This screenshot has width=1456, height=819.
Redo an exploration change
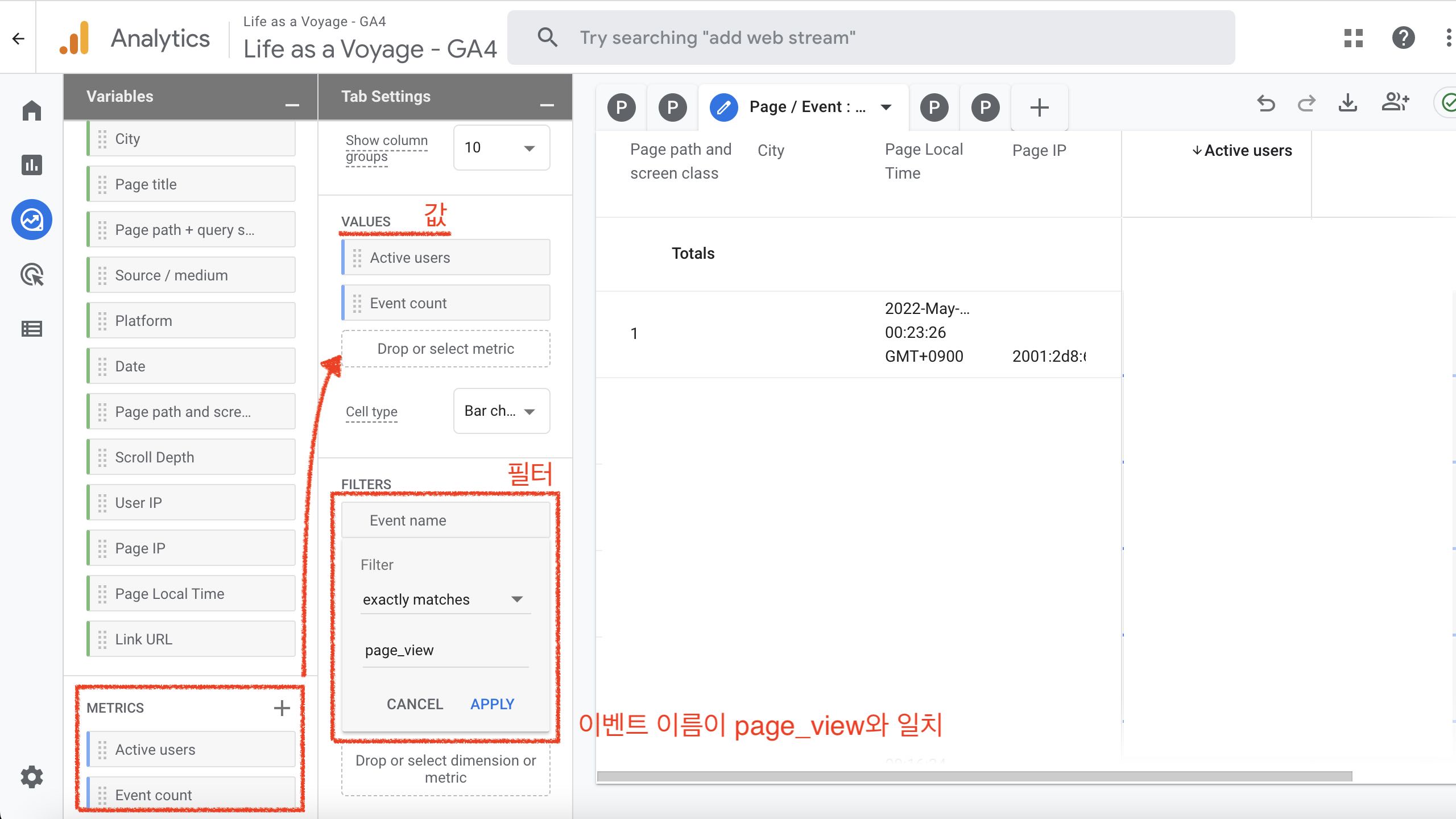pos(1306,104)
